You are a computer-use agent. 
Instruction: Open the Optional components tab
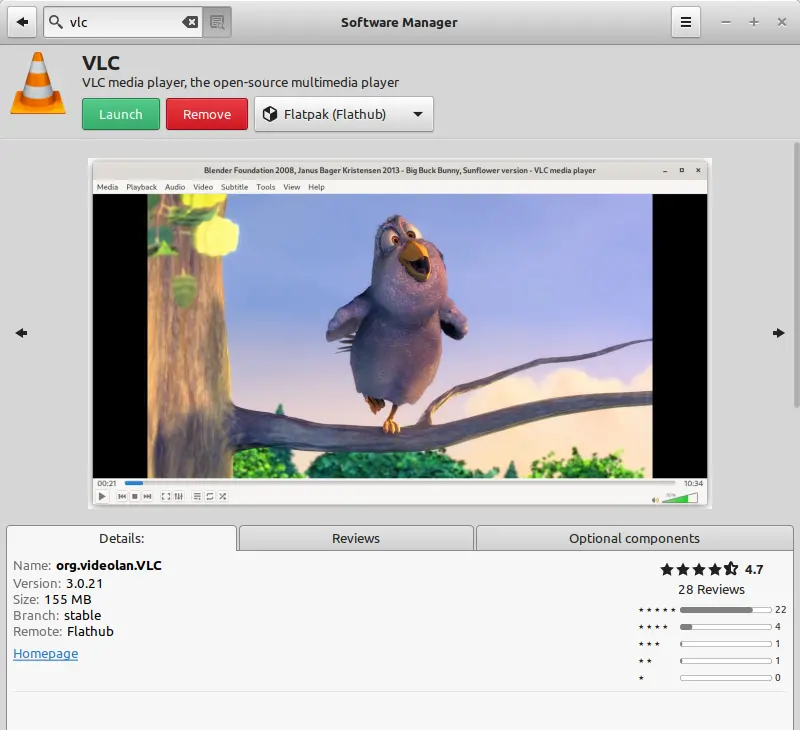(634, 538)
